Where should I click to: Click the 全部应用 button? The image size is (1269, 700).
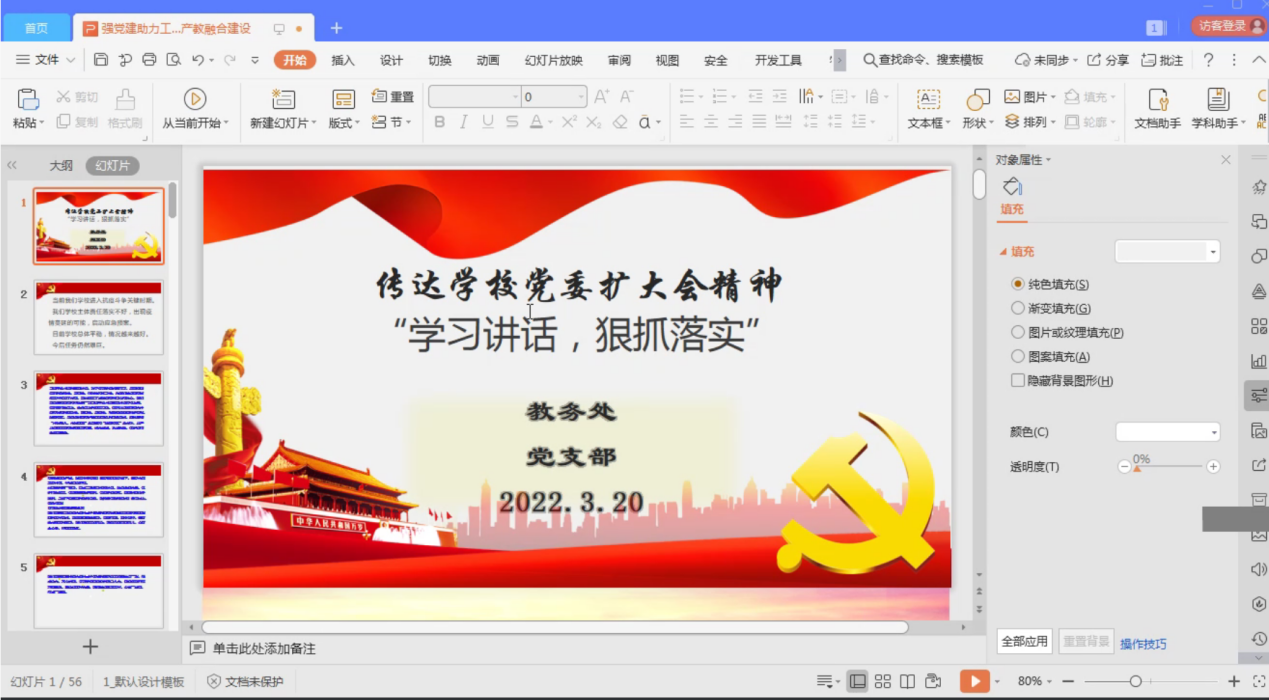coord(1025,642)
